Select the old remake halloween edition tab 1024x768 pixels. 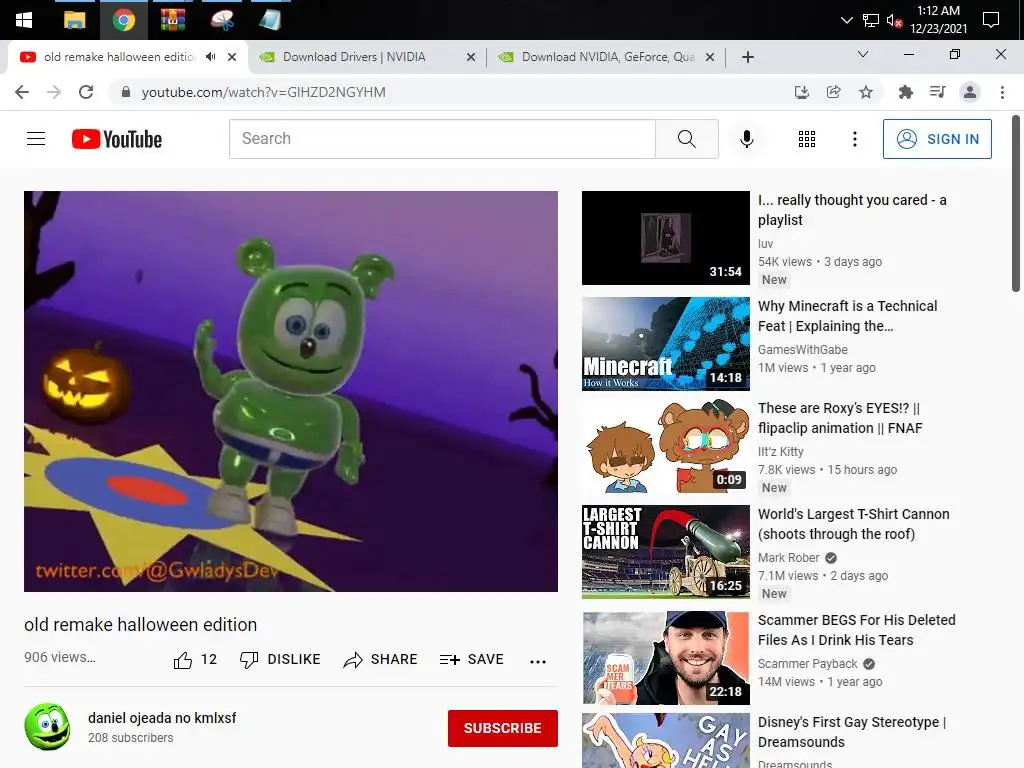[x=118, y=57]
